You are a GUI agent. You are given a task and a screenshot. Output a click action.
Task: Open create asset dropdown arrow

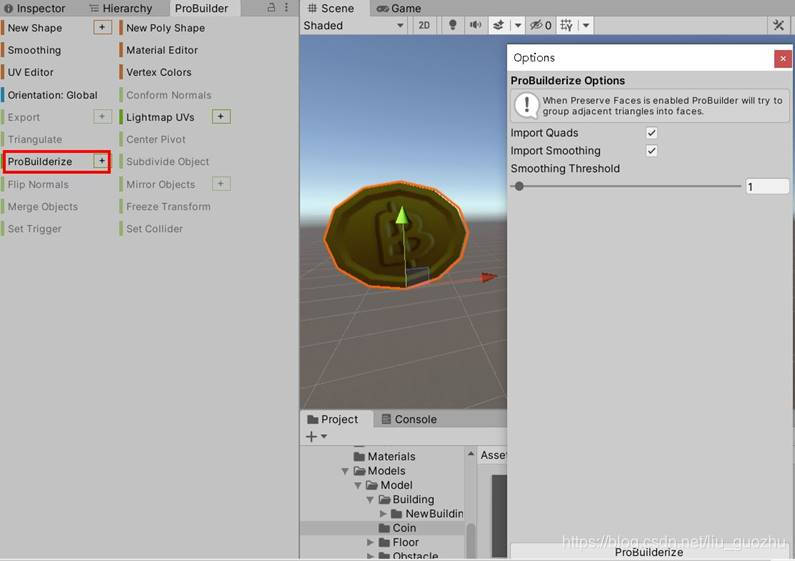[324, 436]
